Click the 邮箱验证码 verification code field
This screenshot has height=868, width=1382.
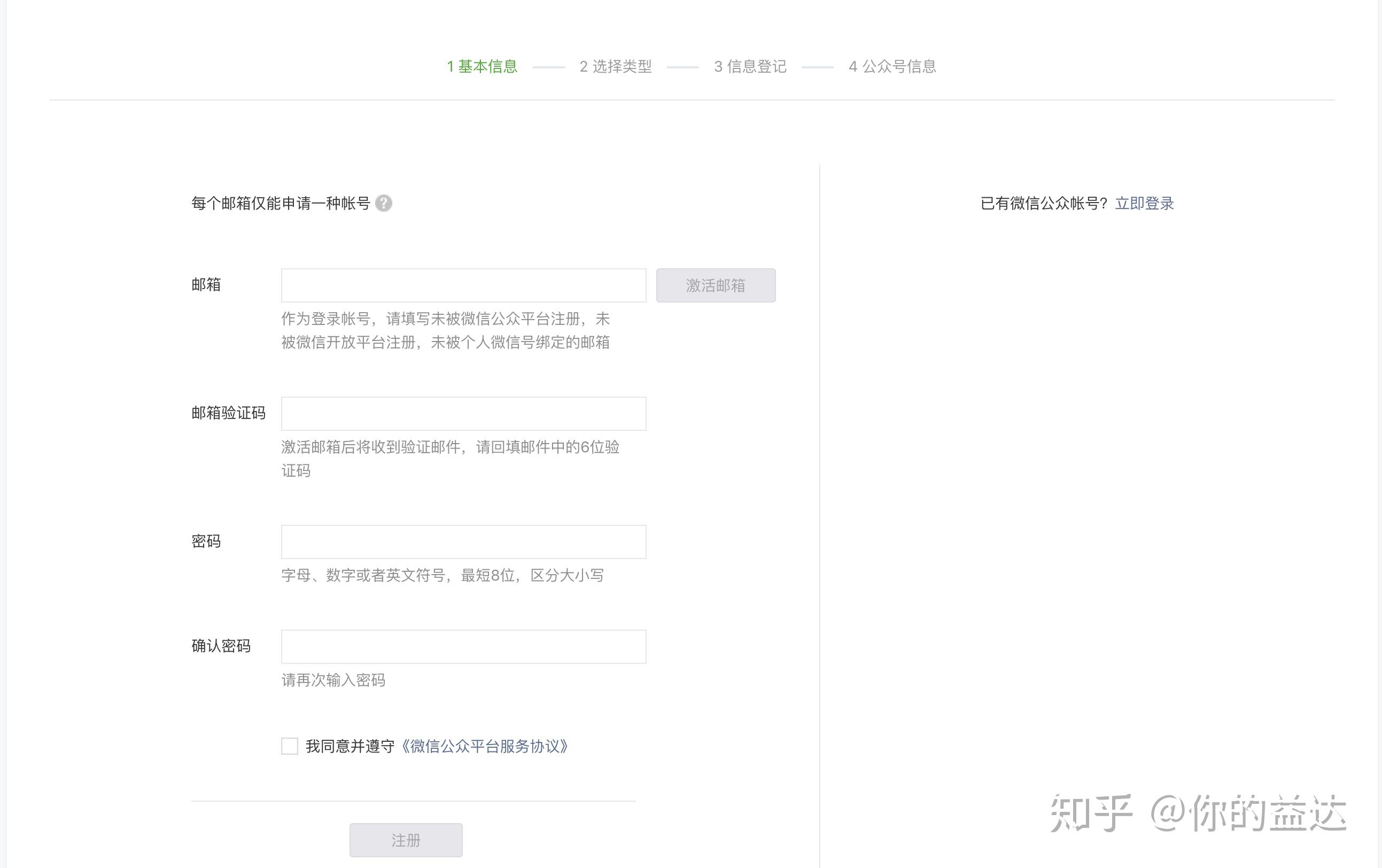pyautogui.click(x=463, y=413)
